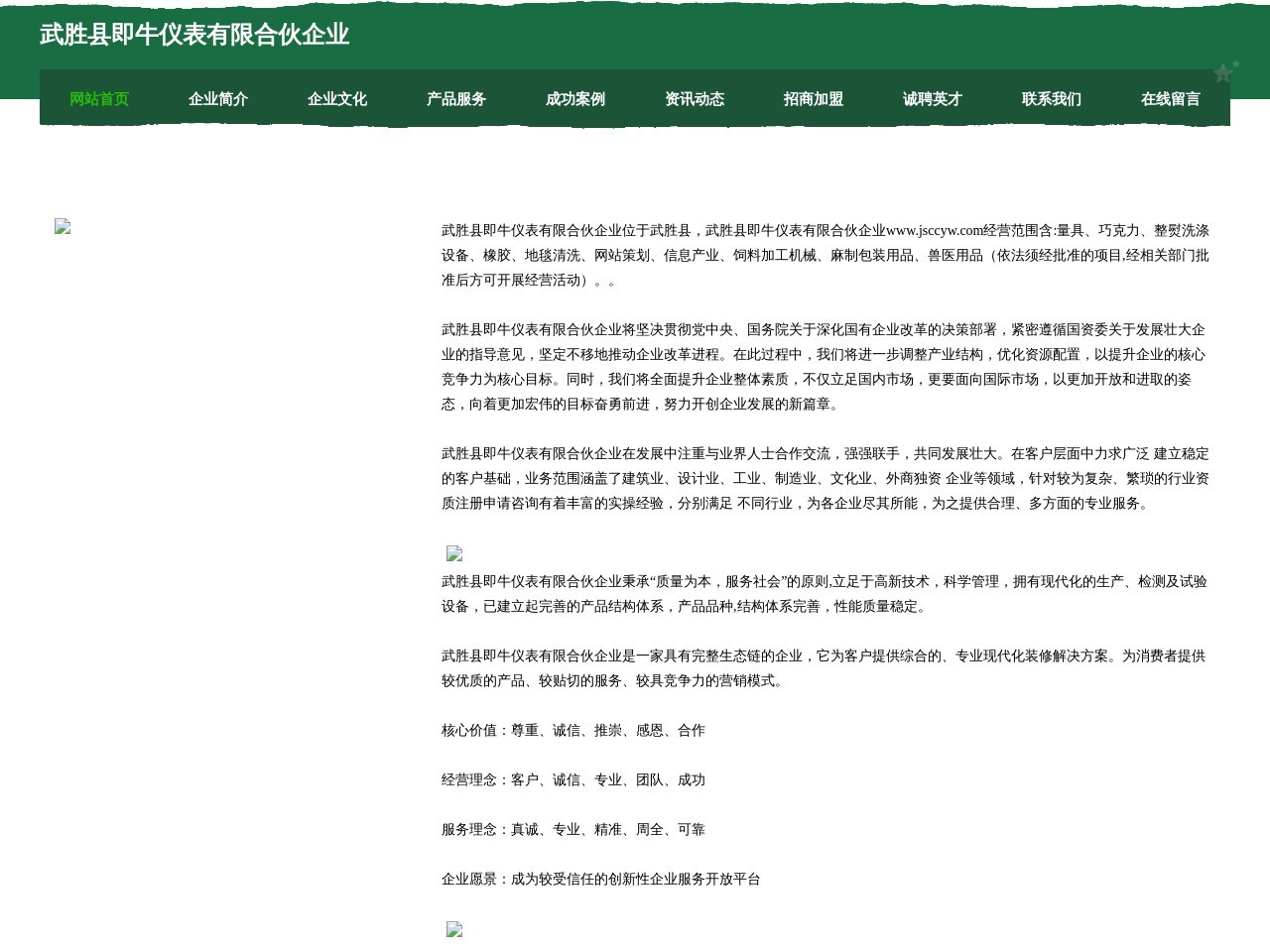Click the 服务理念 service philosophy line
The height and width of the screenshot is (952, 1270).
click(575, 829)
